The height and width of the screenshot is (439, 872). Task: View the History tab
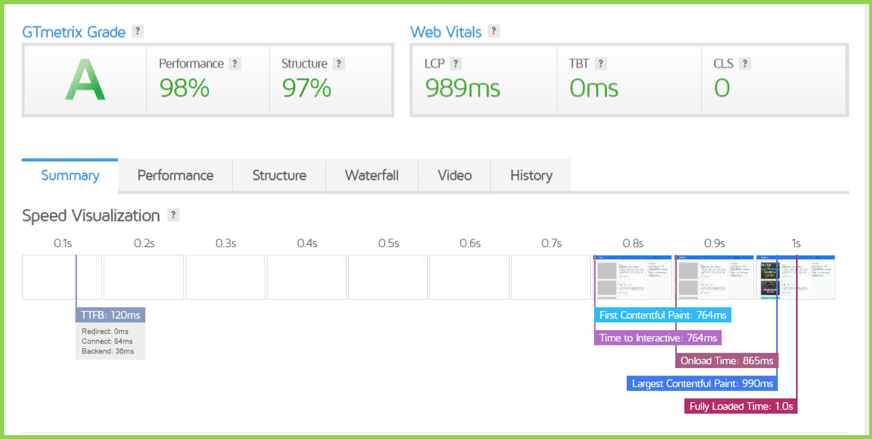pyautogui.click(x=531, y=176)
